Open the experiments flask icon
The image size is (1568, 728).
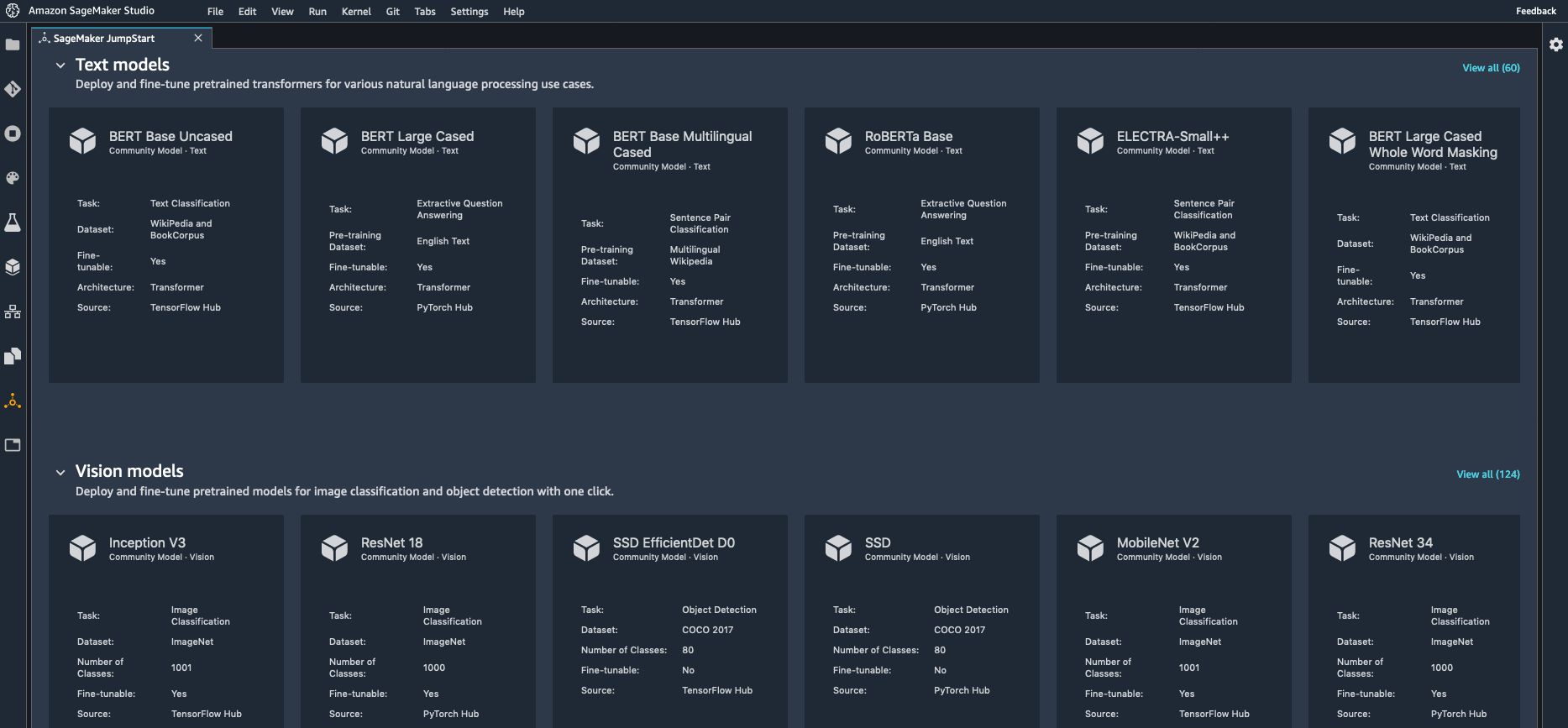pos(13,223)
